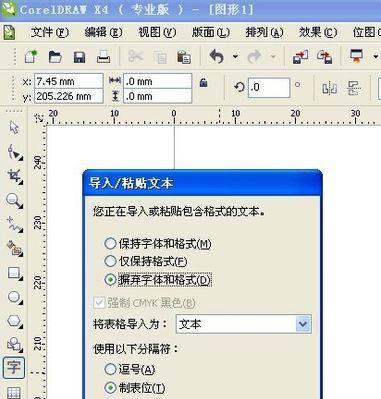Click the Redo arrow icon
Viewport: 381px width, 399px height.
[x=254, y=56]
